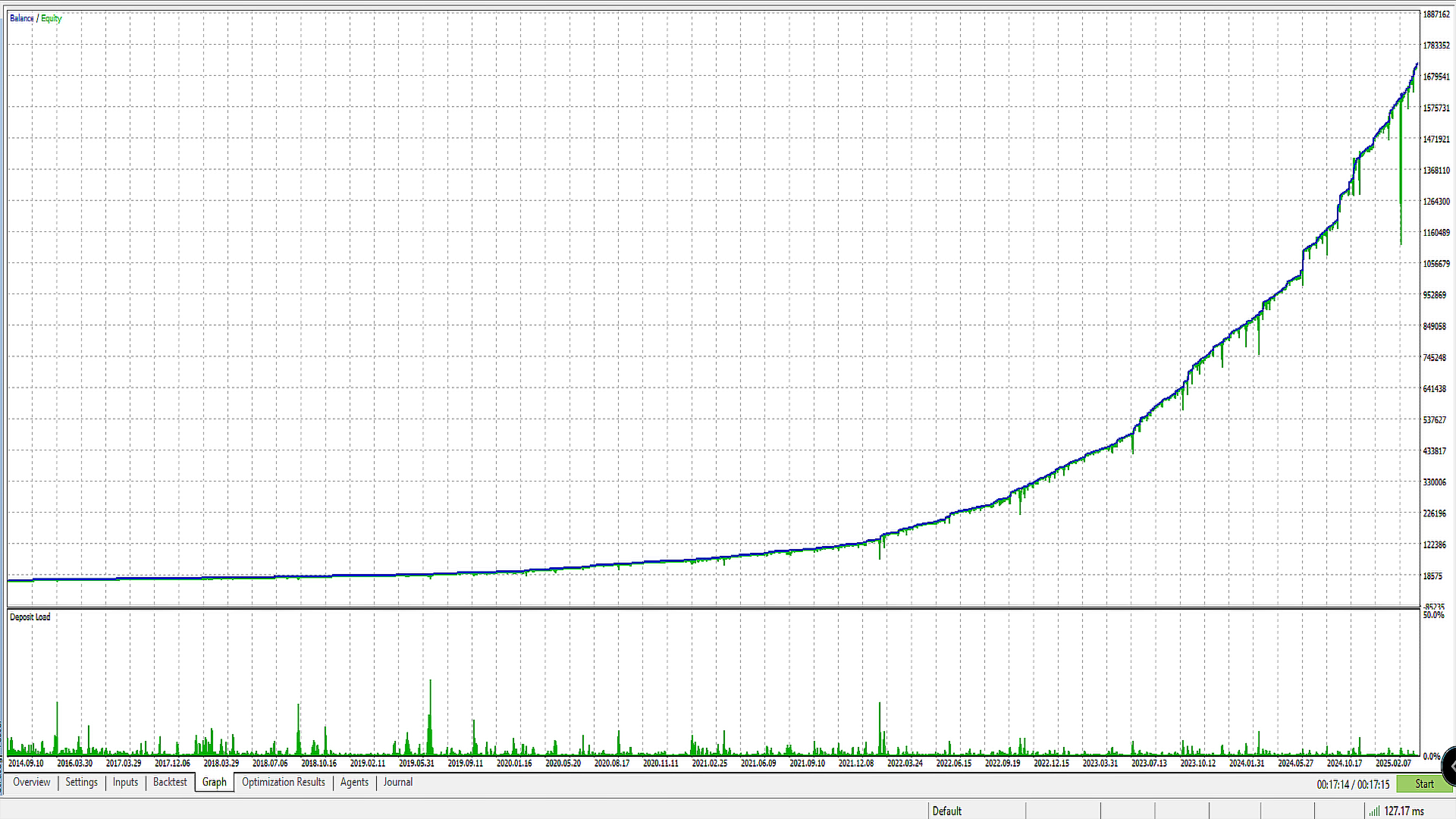Screen dimensions: 1456x819
Task: Click the 127.17 ms latency indicator
Action: tap(1404, 811)
